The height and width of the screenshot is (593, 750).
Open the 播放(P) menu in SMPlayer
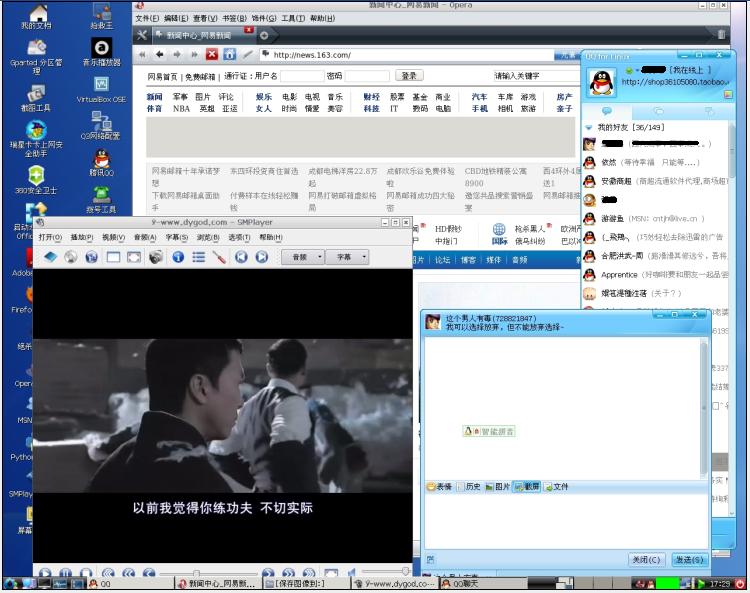pyautogui.click(x=82, y=237)
